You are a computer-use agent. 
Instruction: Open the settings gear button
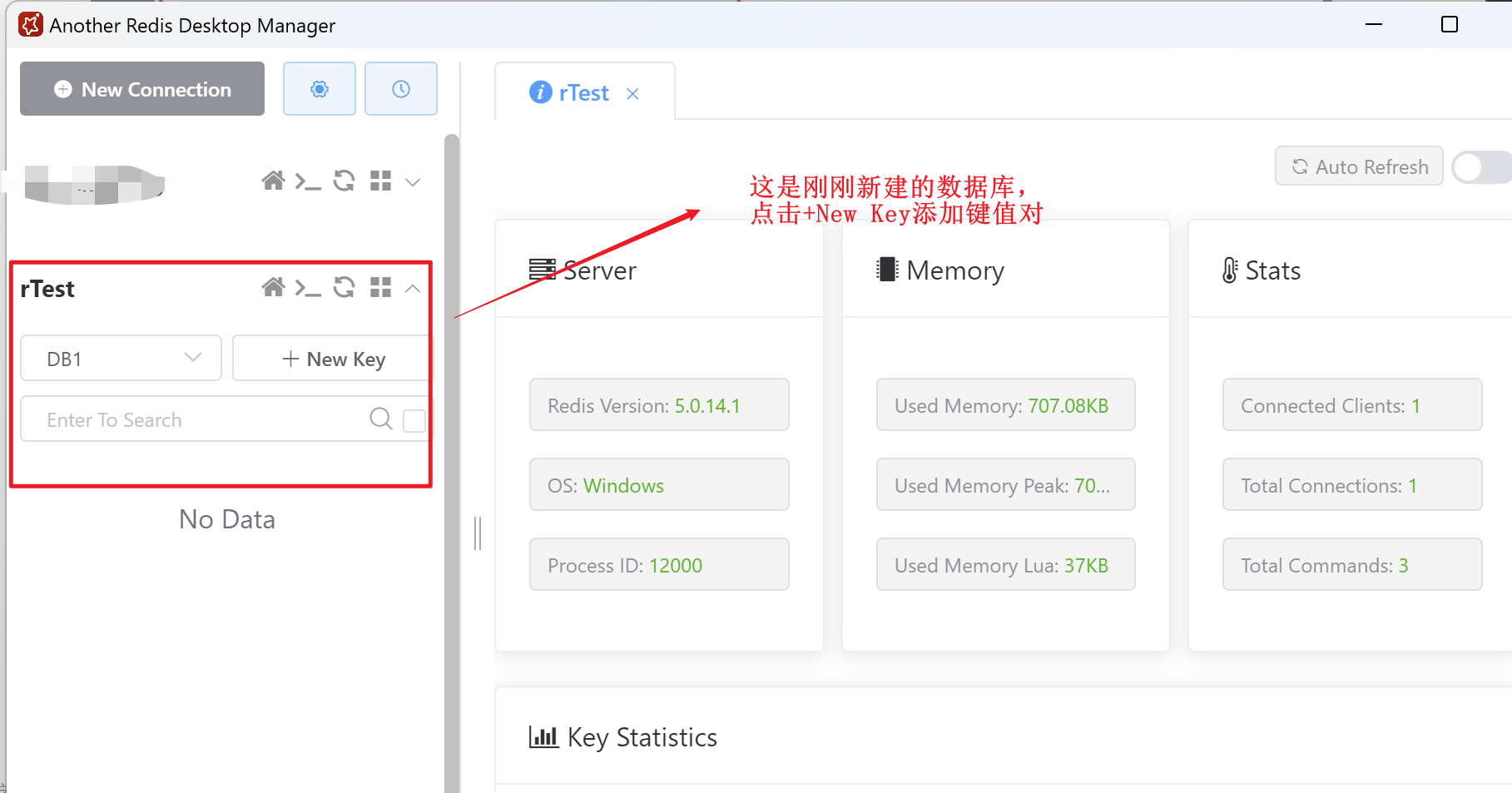pos(320,89)
